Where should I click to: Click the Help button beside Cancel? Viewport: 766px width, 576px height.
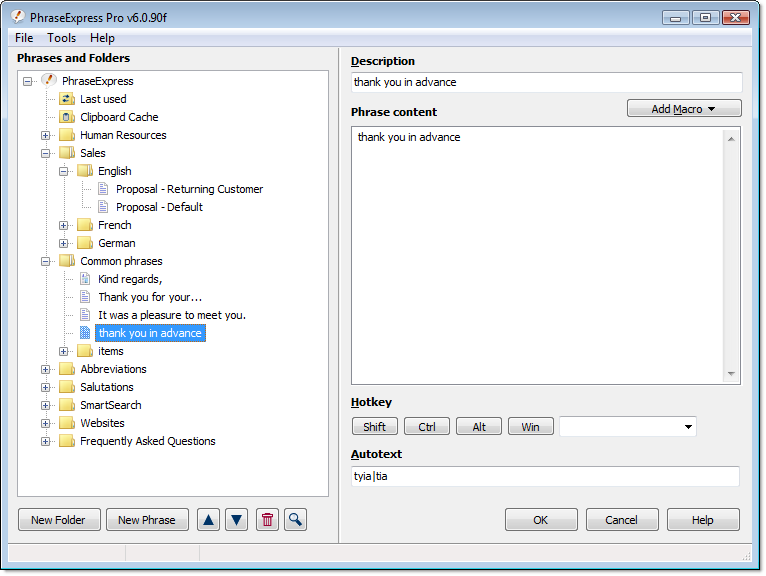click(x=703, y=520)
